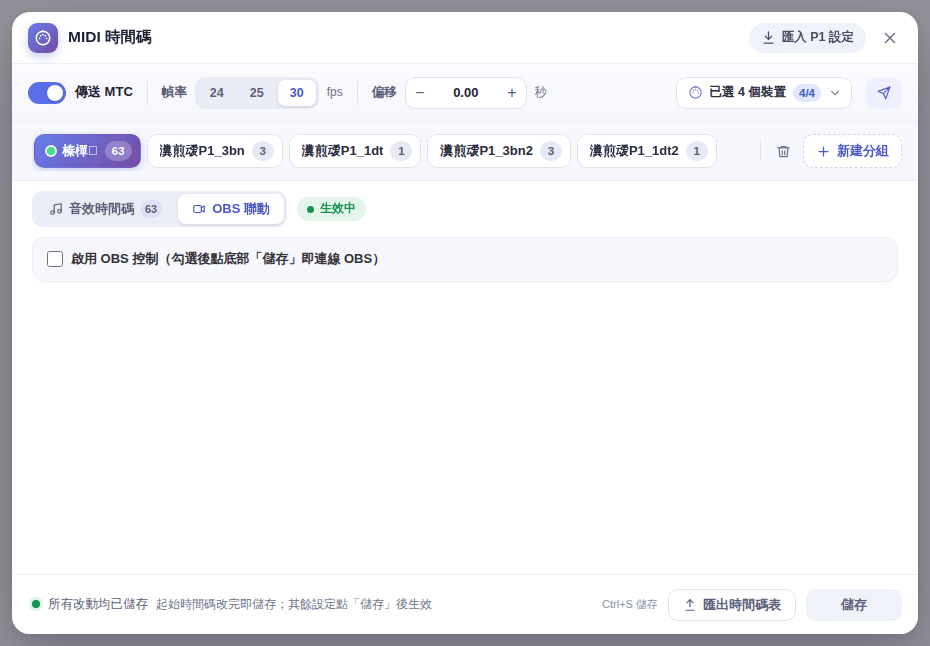Screen dimensions: 930x646
Task: Close the MIDI 時間碼 dialog
Action: pos(889,38)
